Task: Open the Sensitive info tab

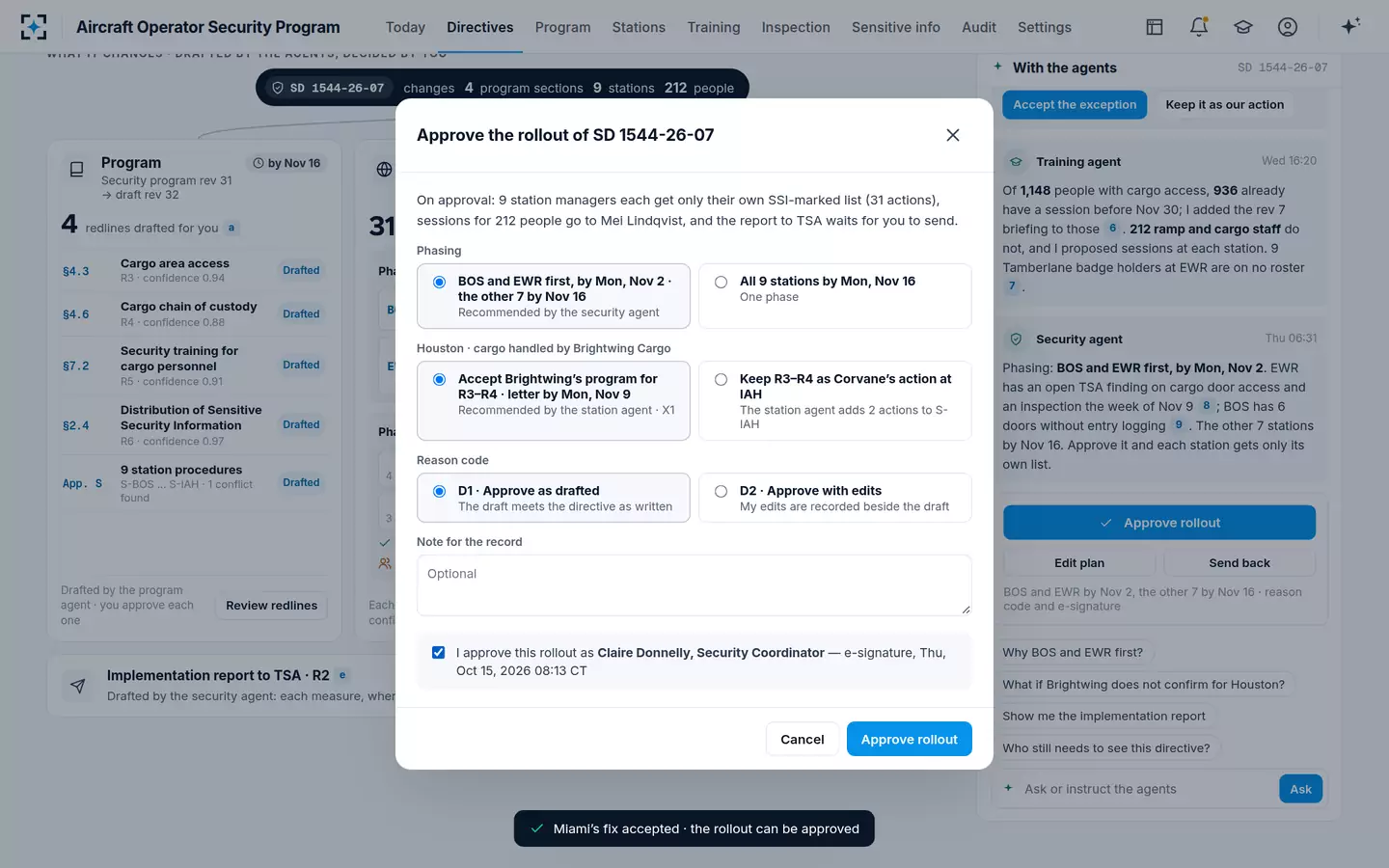Action: pyautogui.click(x=896, y=27)
